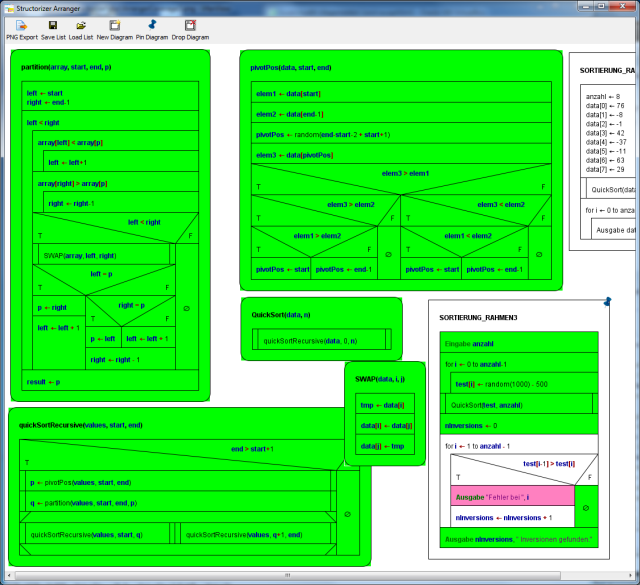Select the SORTIERUNG_RAHMEN3 diagram title
This screenshot has width=640, height=585.
pyautogui.click(x=478, y=318)
